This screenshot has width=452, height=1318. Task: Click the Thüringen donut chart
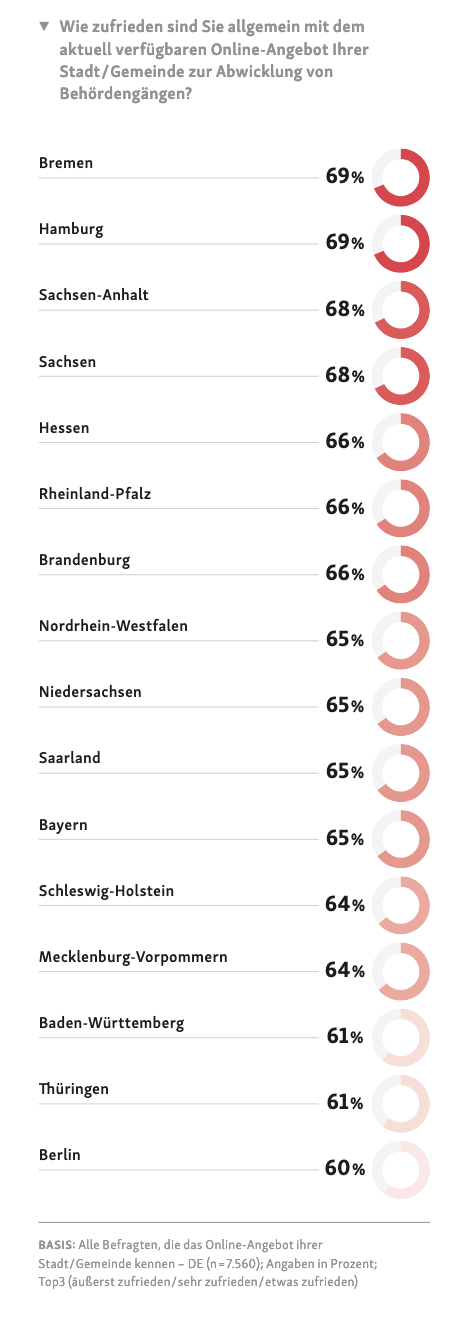coord(401,1102)
